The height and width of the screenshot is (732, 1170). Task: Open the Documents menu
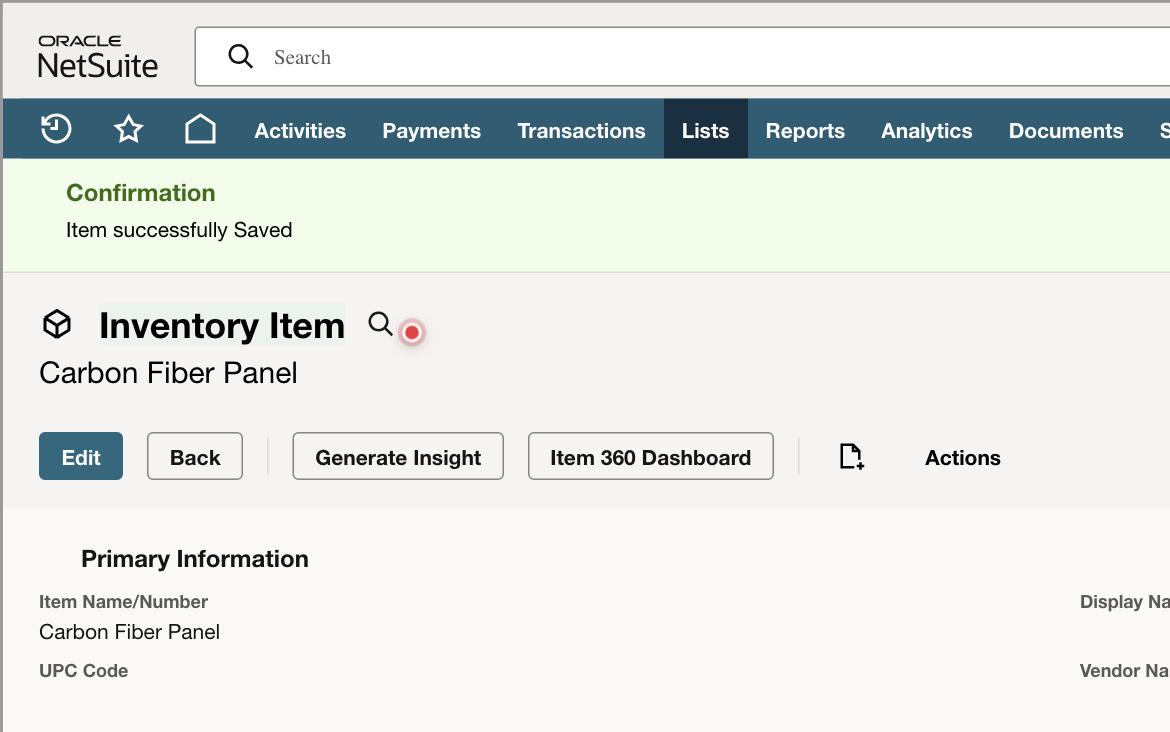(1066, 131)
